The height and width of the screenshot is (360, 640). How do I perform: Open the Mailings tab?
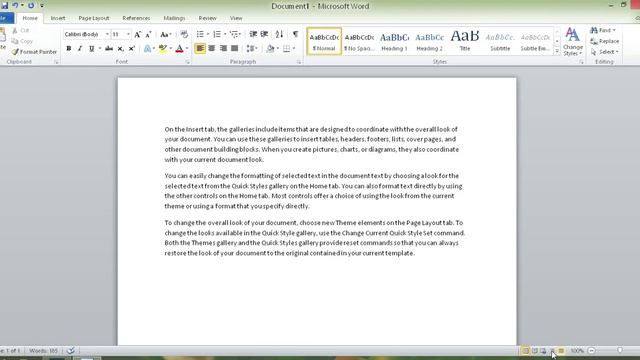(174, 18)
